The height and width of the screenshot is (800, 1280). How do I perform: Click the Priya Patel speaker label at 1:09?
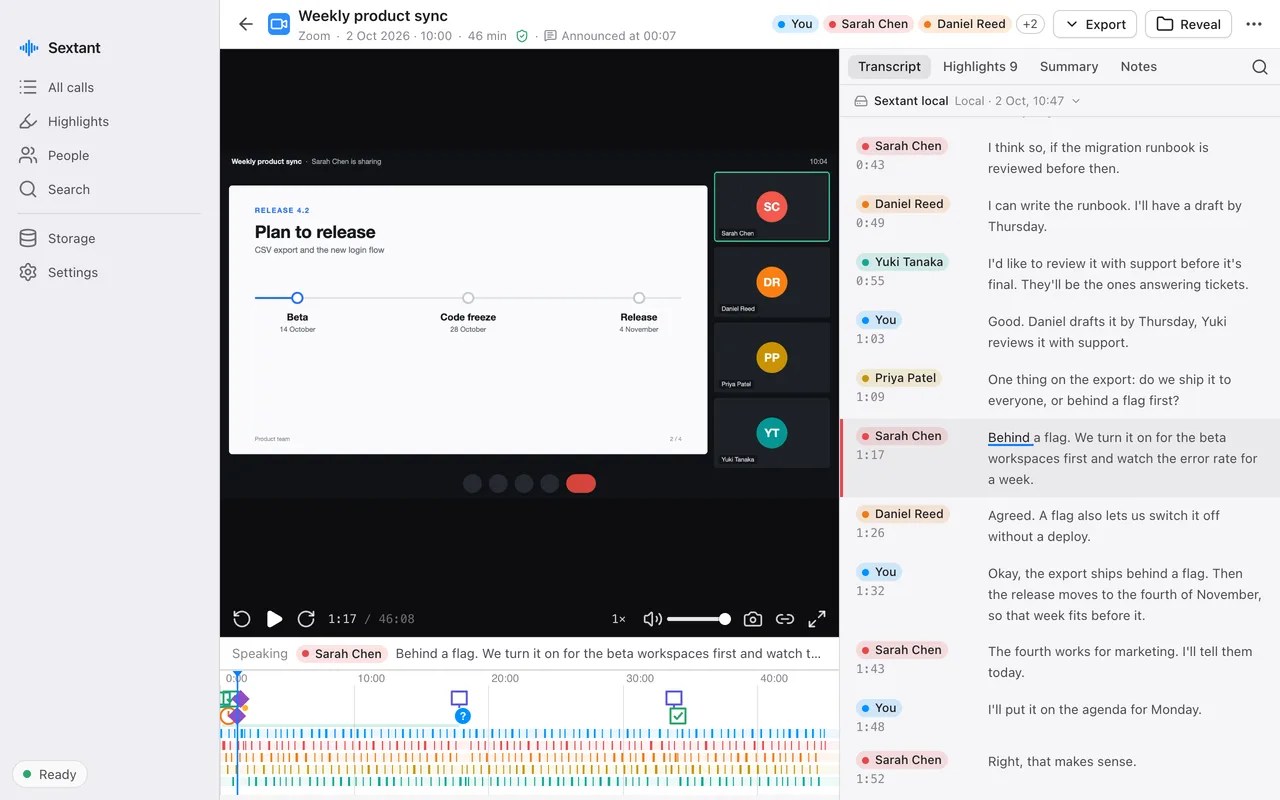tap(900, 378)
